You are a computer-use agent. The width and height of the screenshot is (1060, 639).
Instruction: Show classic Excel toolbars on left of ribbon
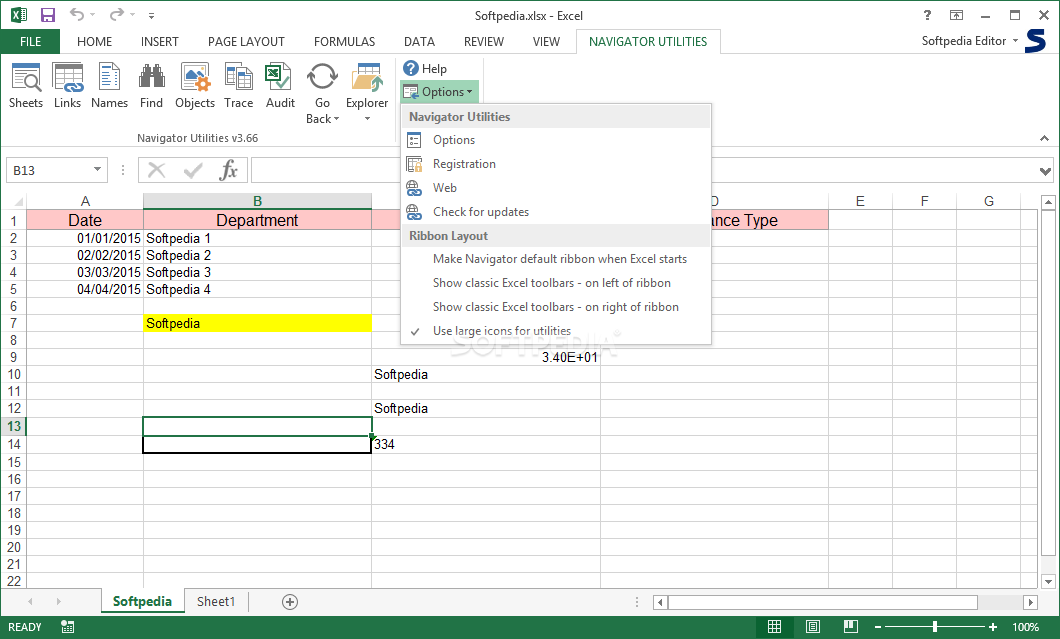(x=556, y=283)
